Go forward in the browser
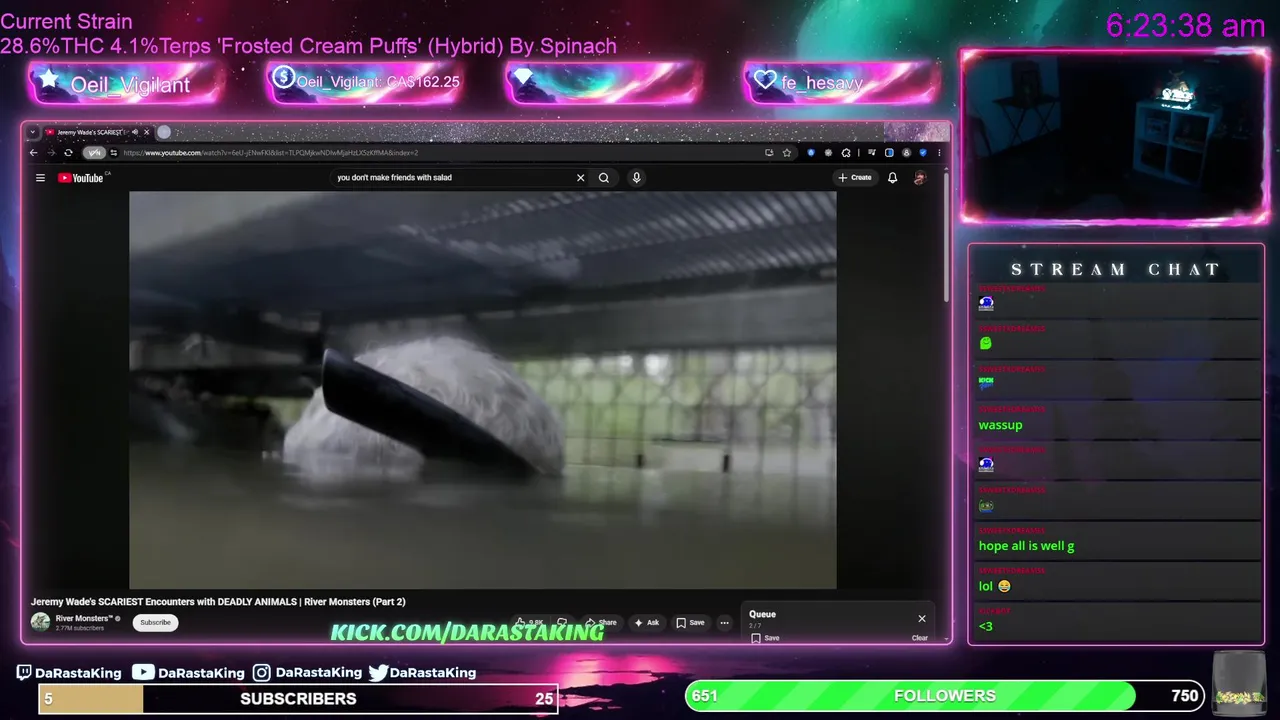Screen dimensions: 1280x720 tap(51, 153)
